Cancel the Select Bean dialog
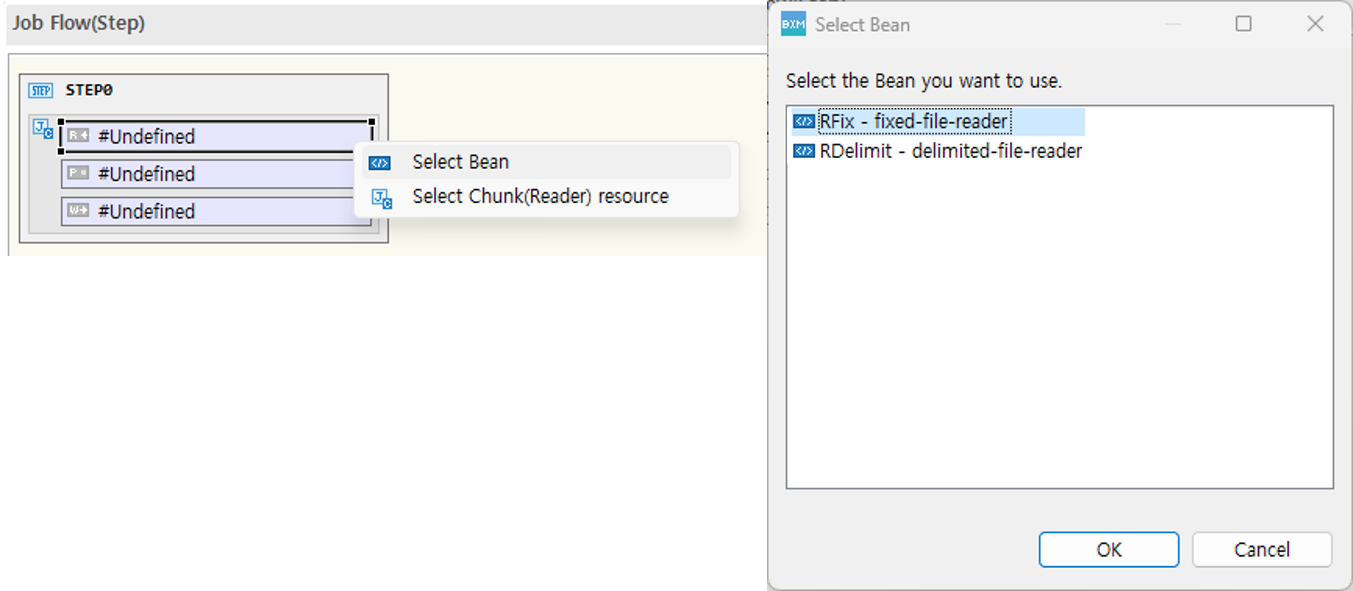 click(1261, 549)
